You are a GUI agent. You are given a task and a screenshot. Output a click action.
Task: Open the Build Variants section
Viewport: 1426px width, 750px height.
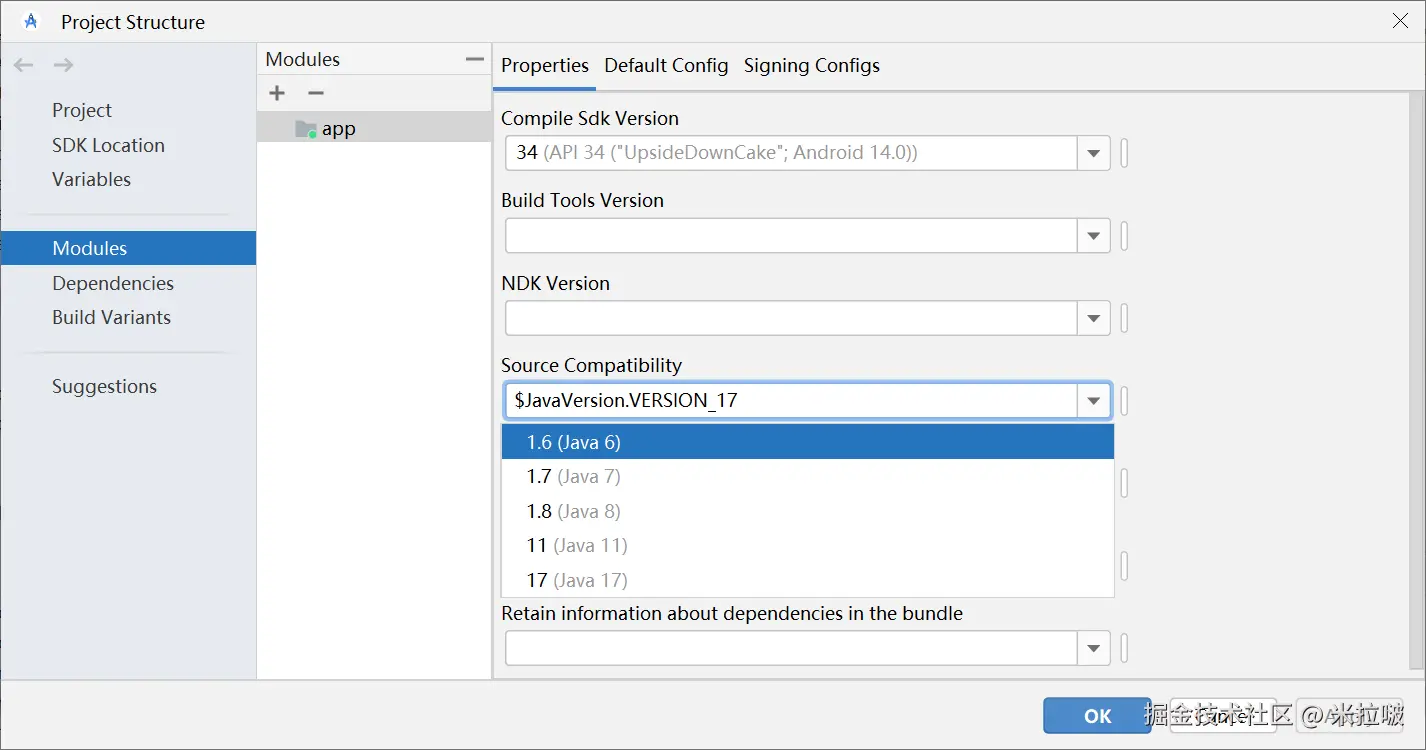pyautogui.click(x=111, y=317)
